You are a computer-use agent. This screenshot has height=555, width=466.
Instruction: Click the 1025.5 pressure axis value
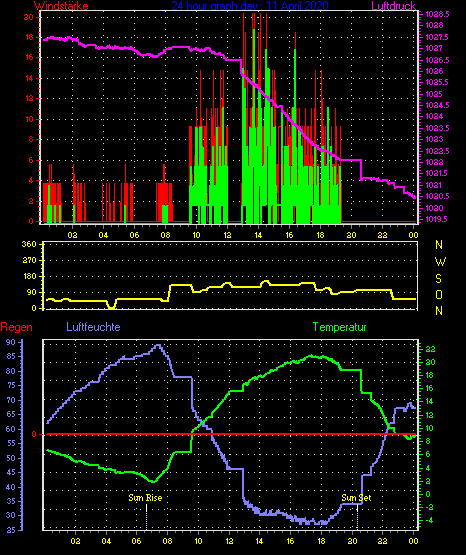coord(437,82)
